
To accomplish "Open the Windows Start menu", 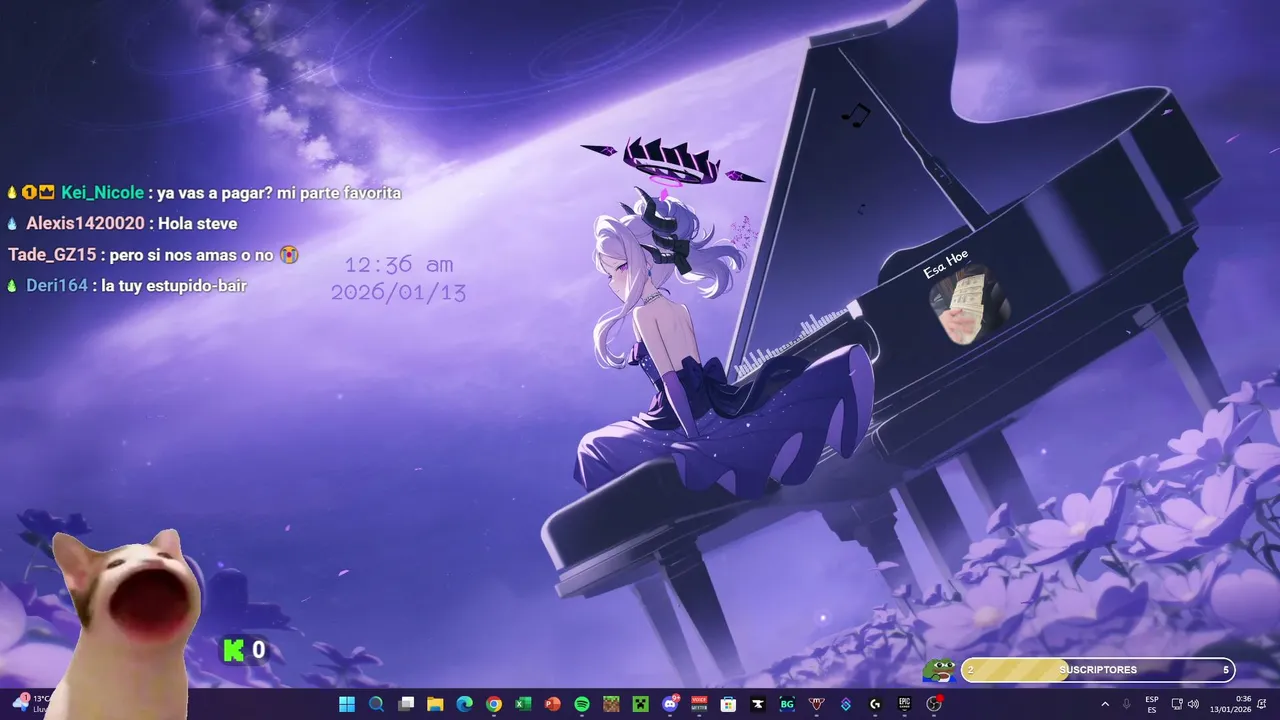I will coord(347,704).
